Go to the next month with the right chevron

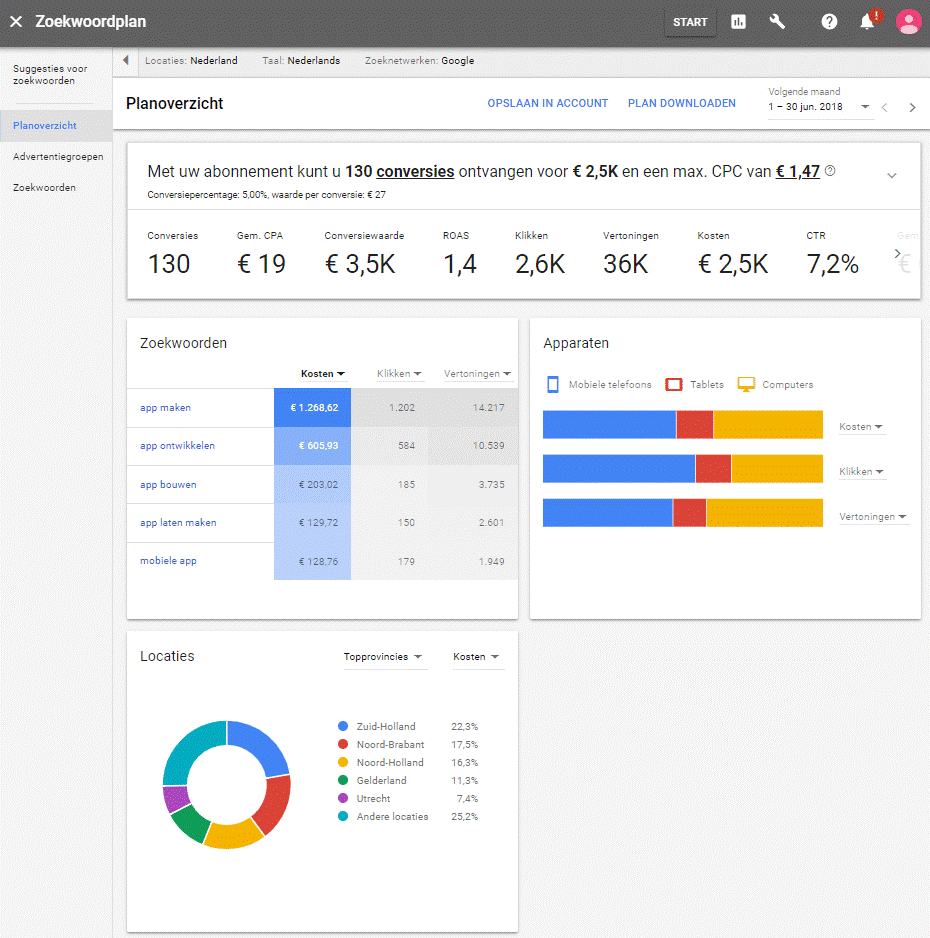pyautogui.click(x=912, y=107)
